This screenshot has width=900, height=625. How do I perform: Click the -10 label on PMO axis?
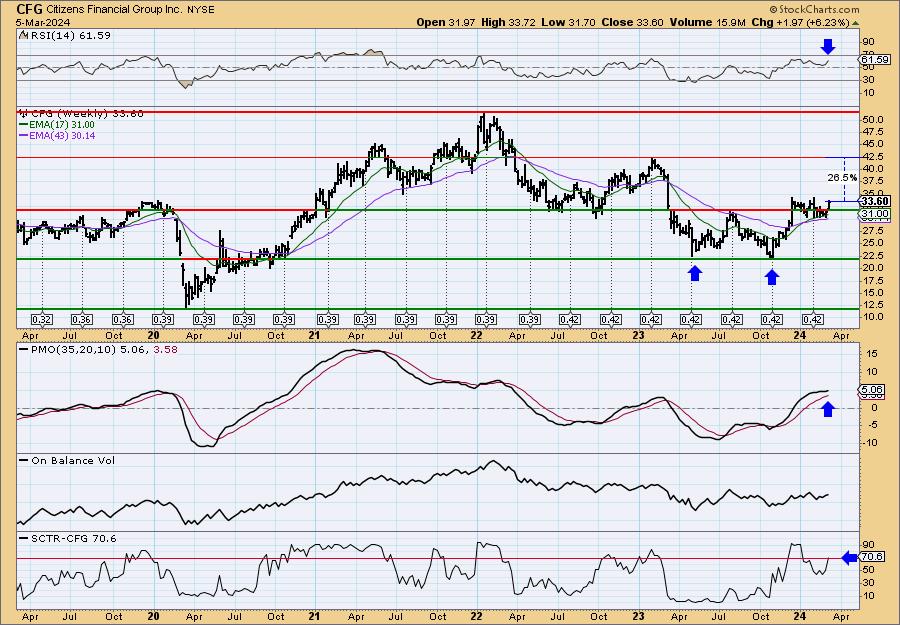click(x=870, y=442)
